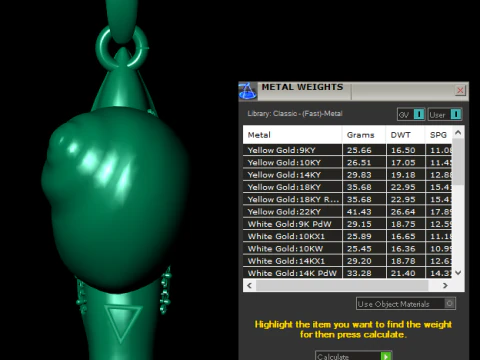The width and height of the screenshot is (480, 360).
Task: Click grams value 41.43
Action: [359, 212]
